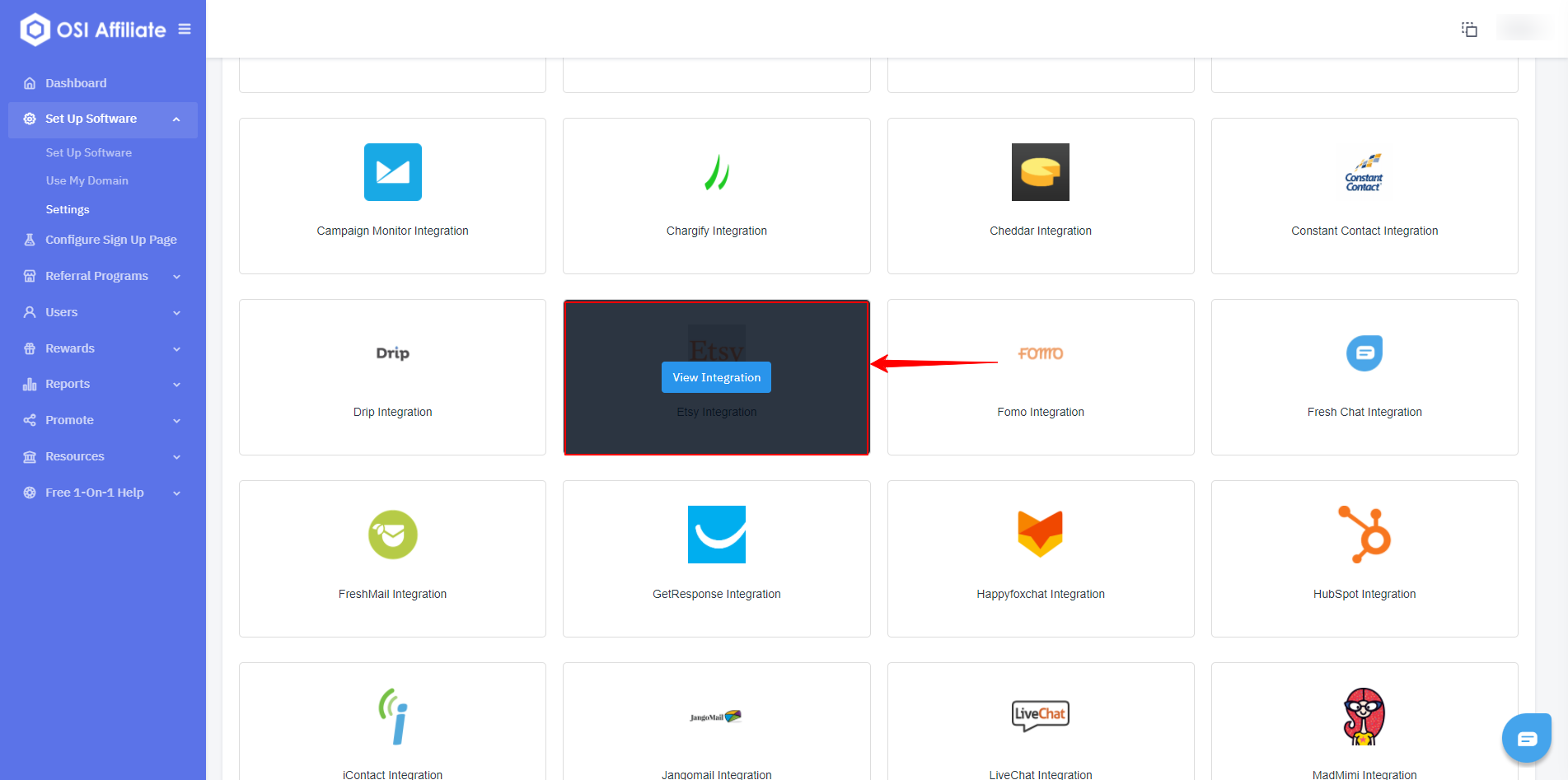Click the Free 1-On-1 Help lifebuoy icon

[30, 493]
